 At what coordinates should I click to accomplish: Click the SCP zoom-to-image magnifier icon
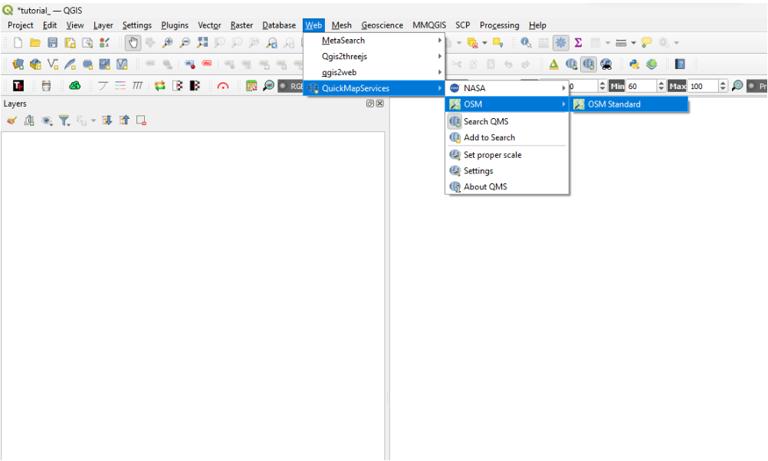pos(268,86)
